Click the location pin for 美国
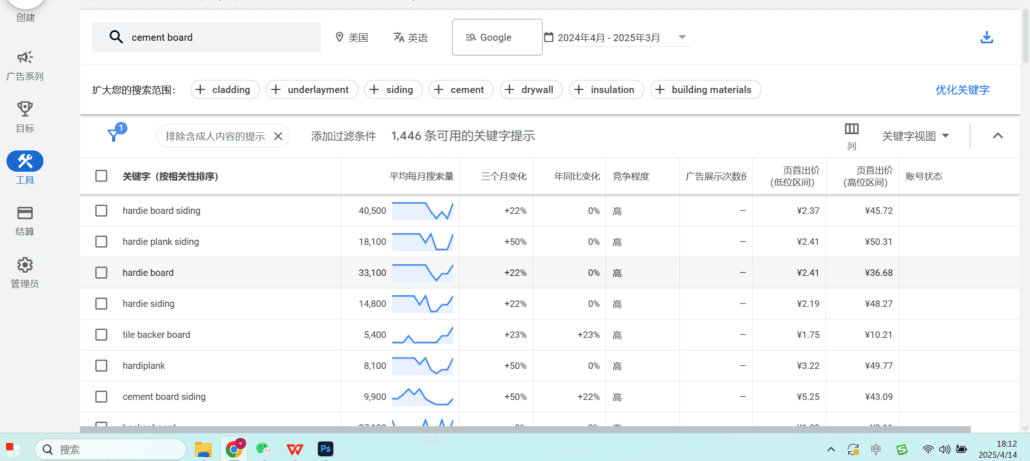1030x461 pixels. (x=339, y=37)
